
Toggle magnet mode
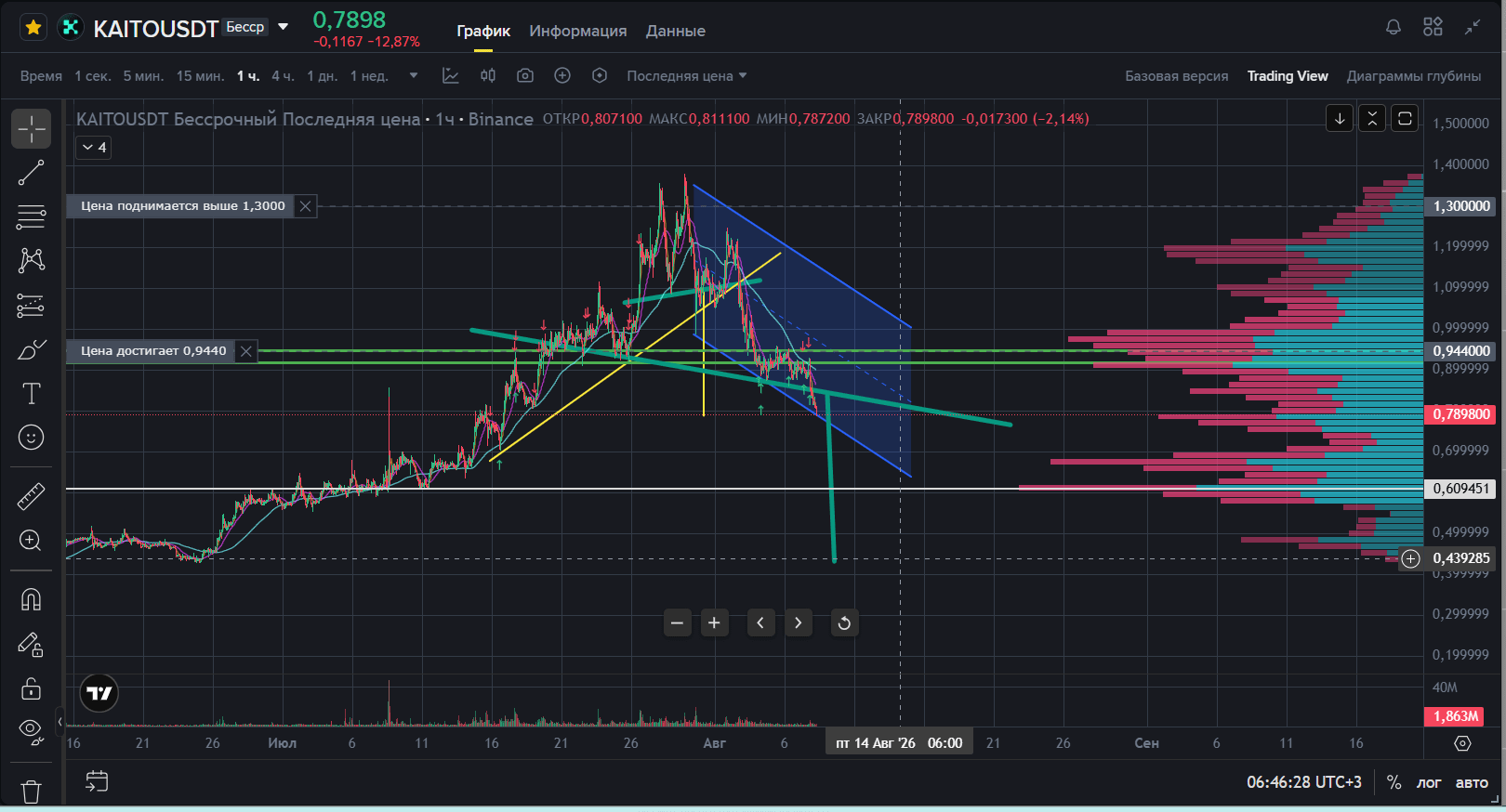31,600
